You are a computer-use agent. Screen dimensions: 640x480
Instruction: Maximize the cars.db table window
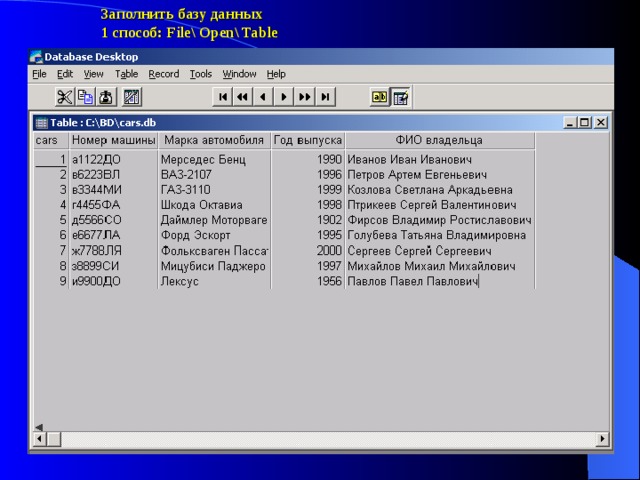tap(584, 122)
